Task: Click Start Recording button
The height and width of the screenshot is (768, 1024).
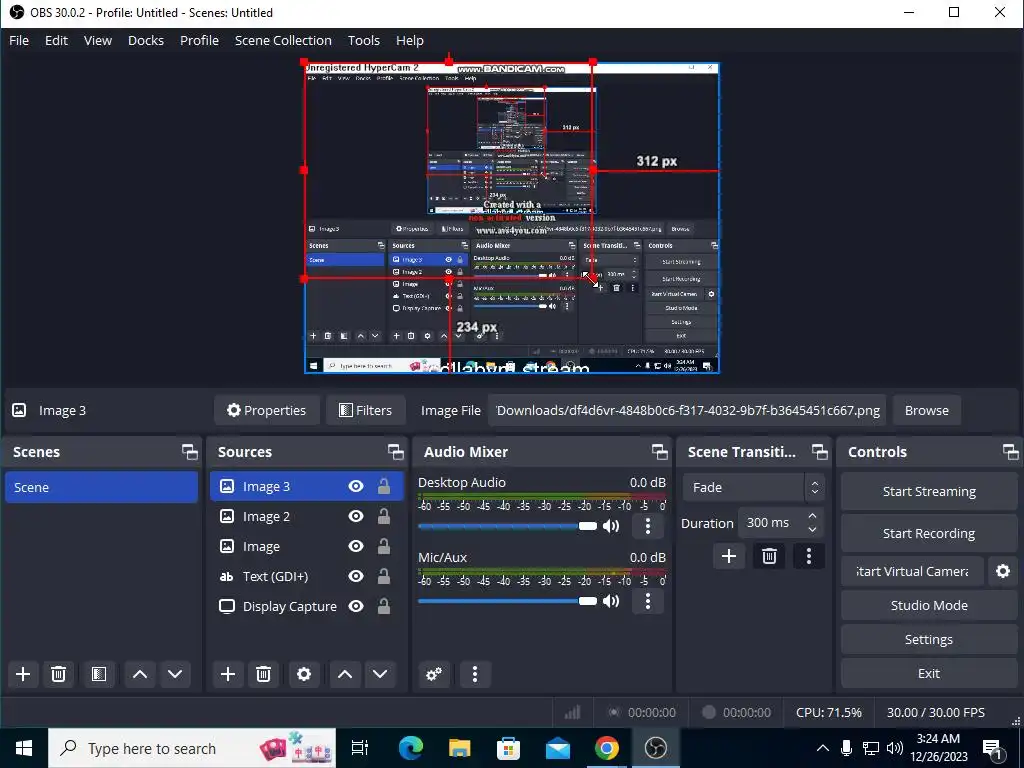Action: pyautogui.click(x=929, y=534)
